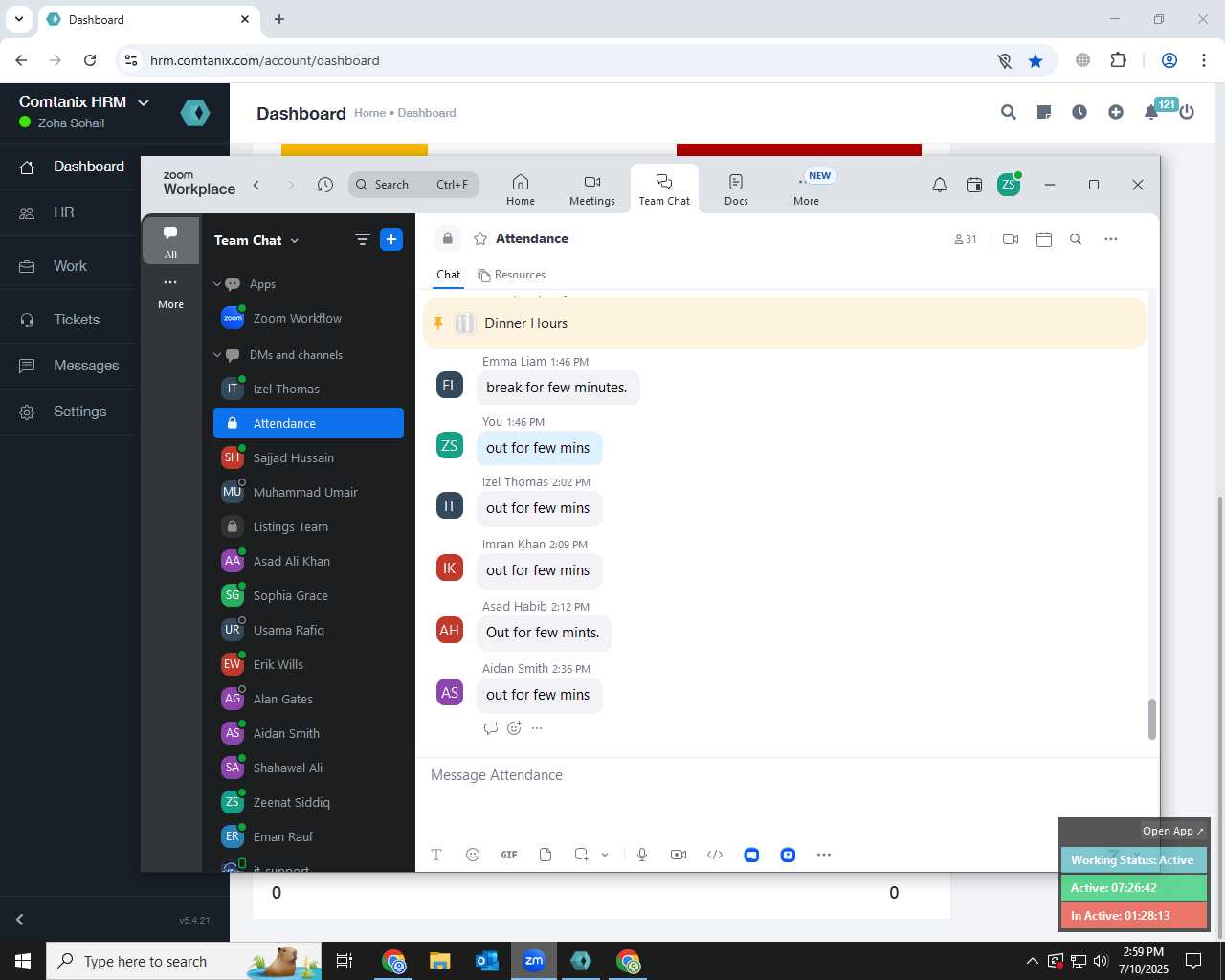Open the Listings Team channel
The image size is (1225, 980).
point(308,526)
